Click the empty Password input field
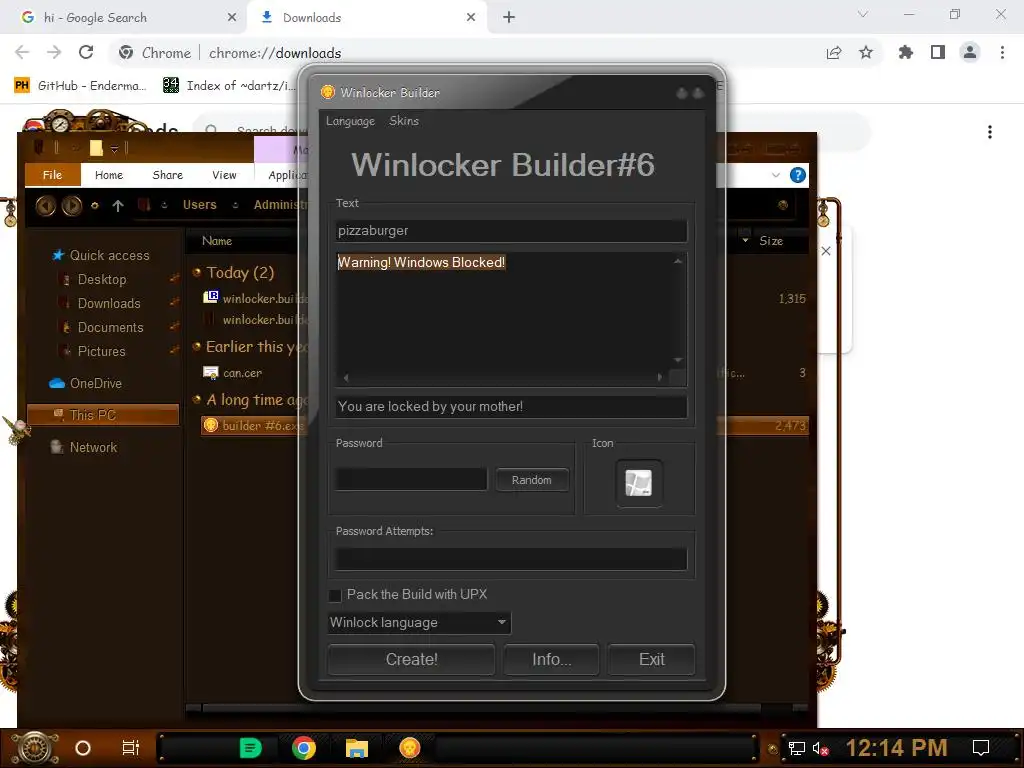 tap(411, 480)
